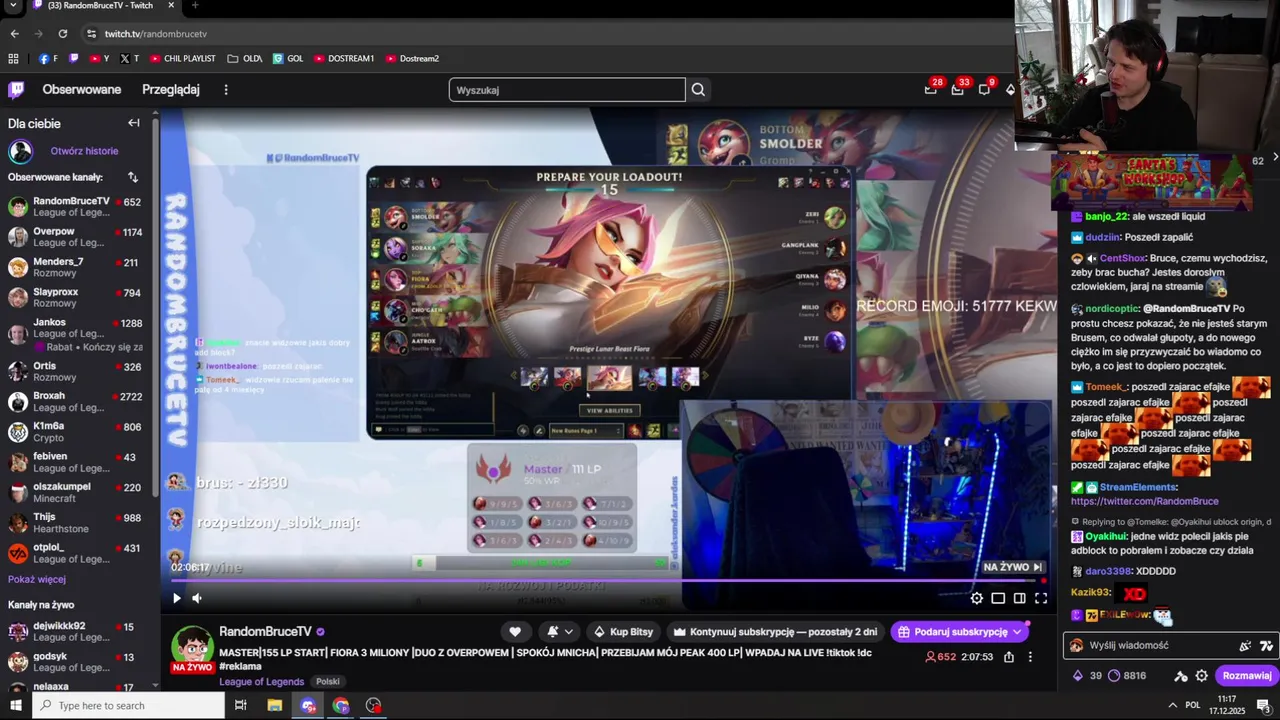Open the video player settings gear
The width and height of the screenshot is (1280, 720).
point(977,598)
